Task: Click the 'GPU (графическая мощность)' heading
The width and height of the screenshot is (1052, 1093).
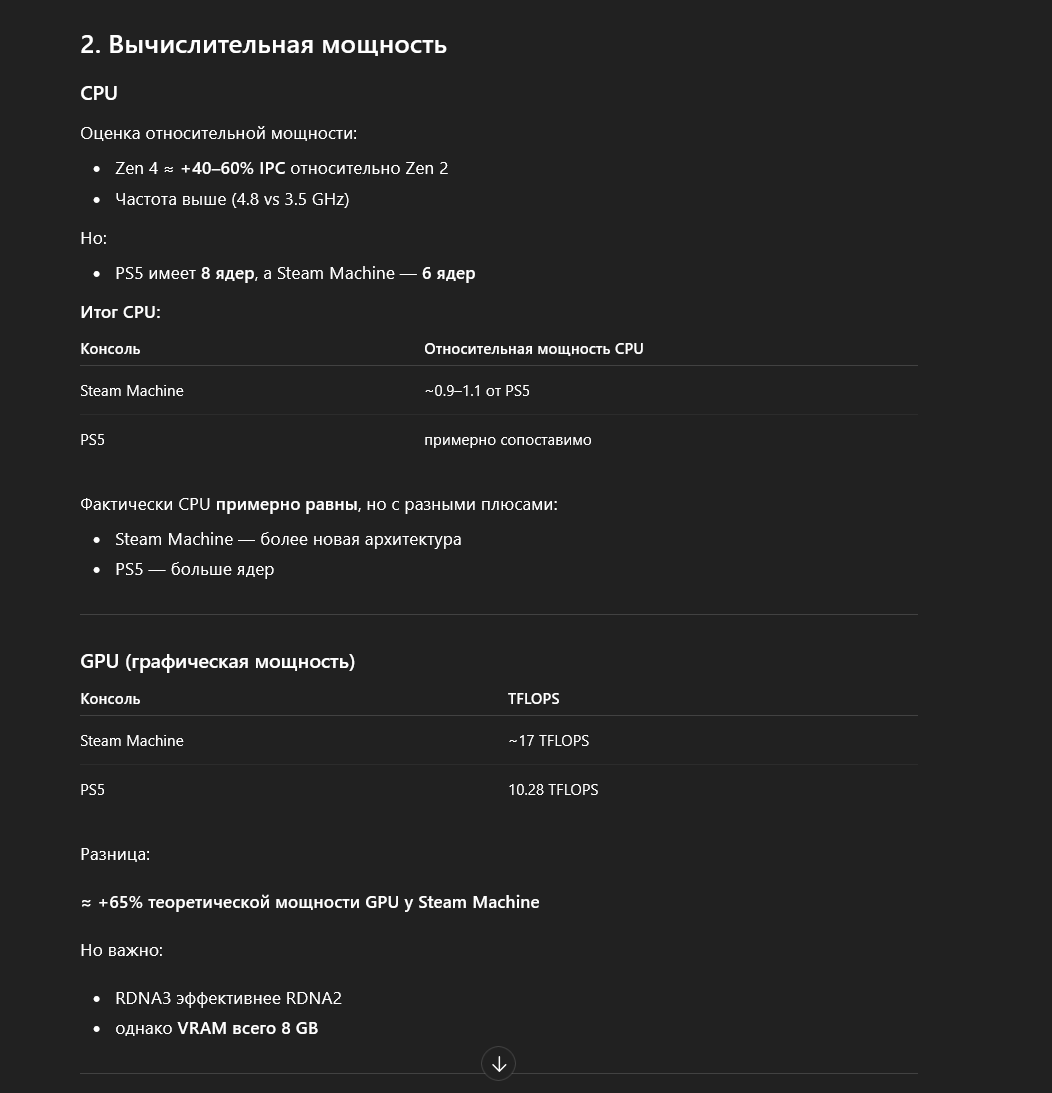Action: coord(218,662)
